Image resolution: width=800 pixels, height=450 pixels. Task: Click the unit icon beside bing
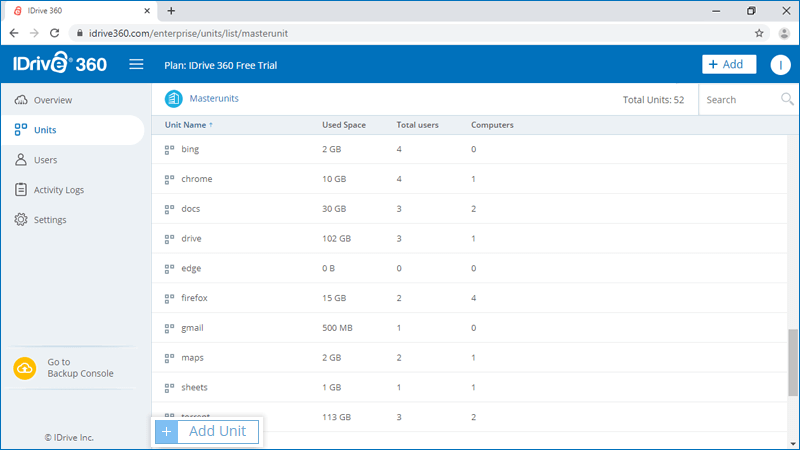[169, 150]
